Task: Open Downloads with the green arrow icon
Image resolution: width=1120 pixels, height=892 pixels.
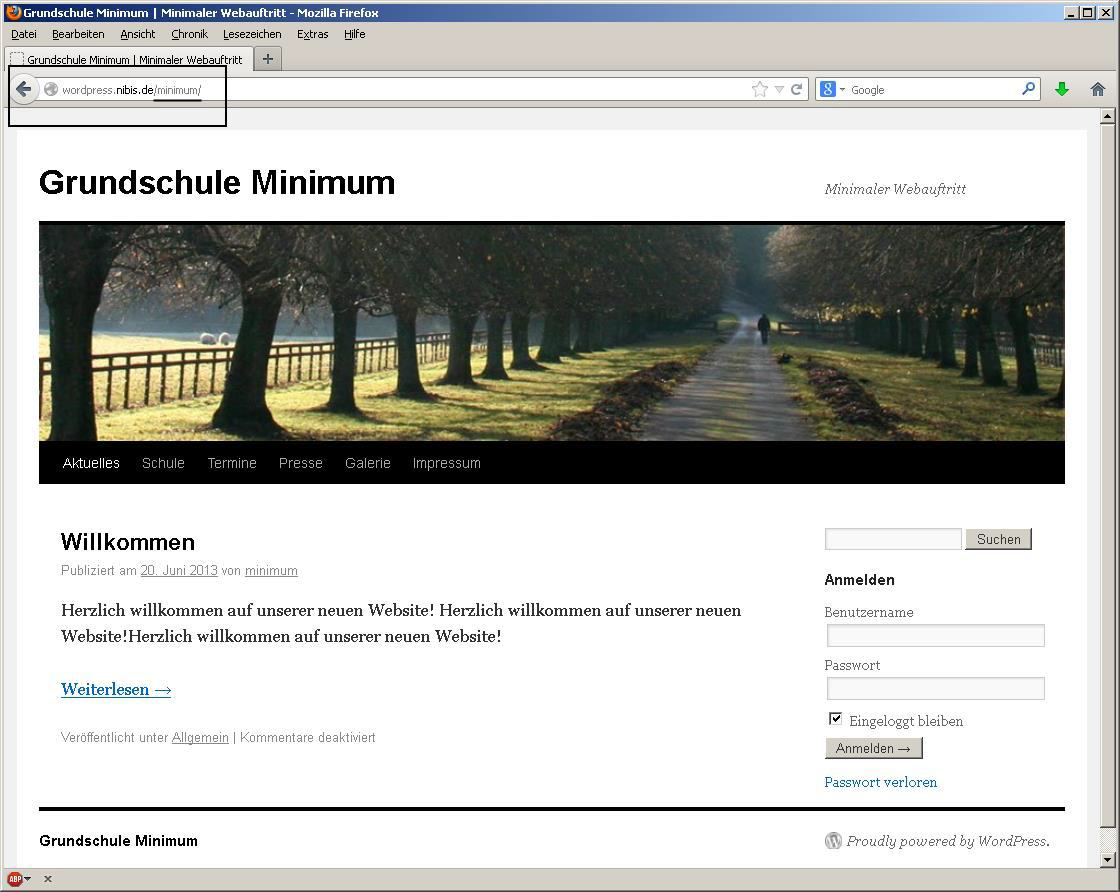Action: point(1062,89)
